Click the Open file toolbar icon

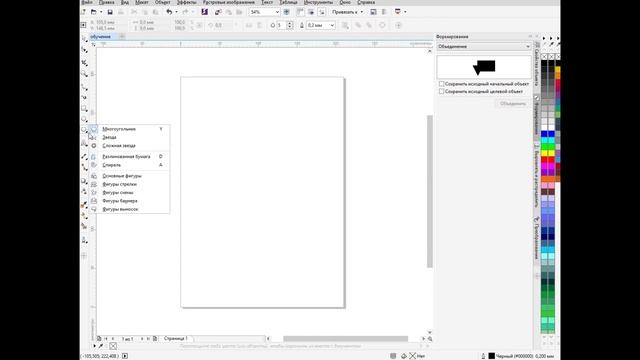point(93,12)
